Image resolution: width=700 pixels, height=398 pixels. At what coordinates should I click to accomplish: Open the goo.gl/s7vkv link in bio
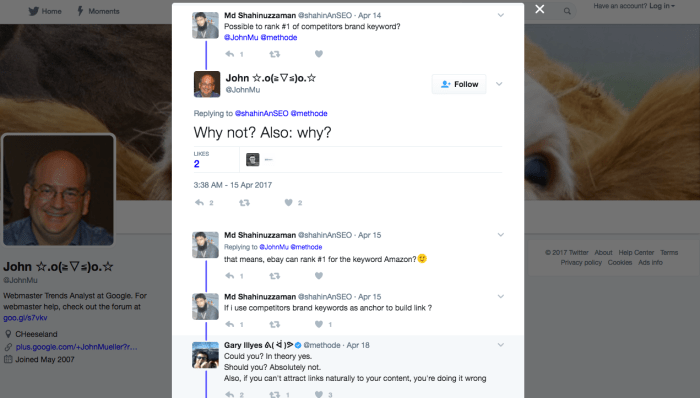(25, 318)
